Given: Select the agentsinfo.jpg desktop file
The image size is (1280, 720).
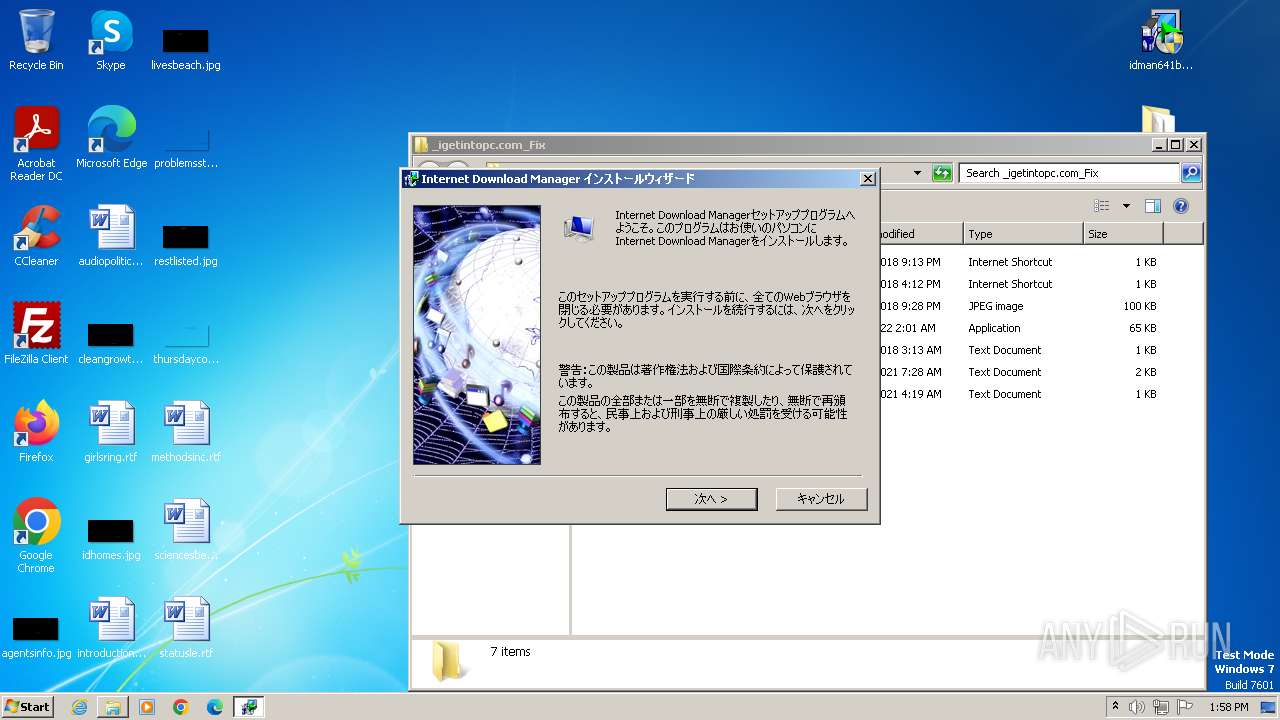Looking at the screenshot, I should (36, 637).
